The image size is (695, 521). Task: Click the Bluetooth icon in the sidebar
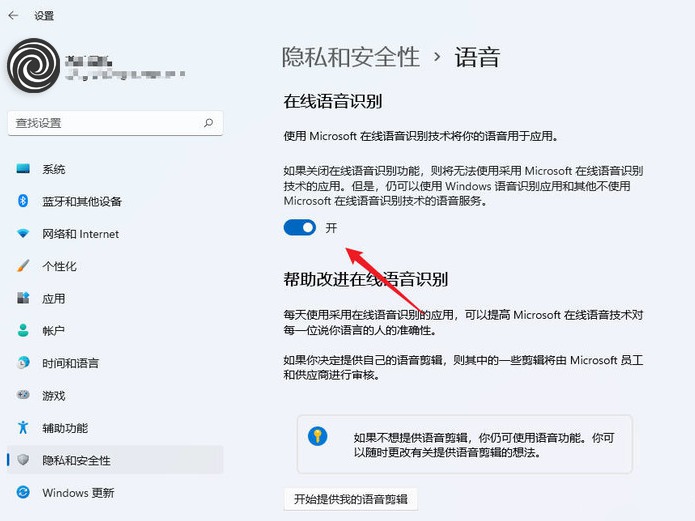click(x=23, y=201)
